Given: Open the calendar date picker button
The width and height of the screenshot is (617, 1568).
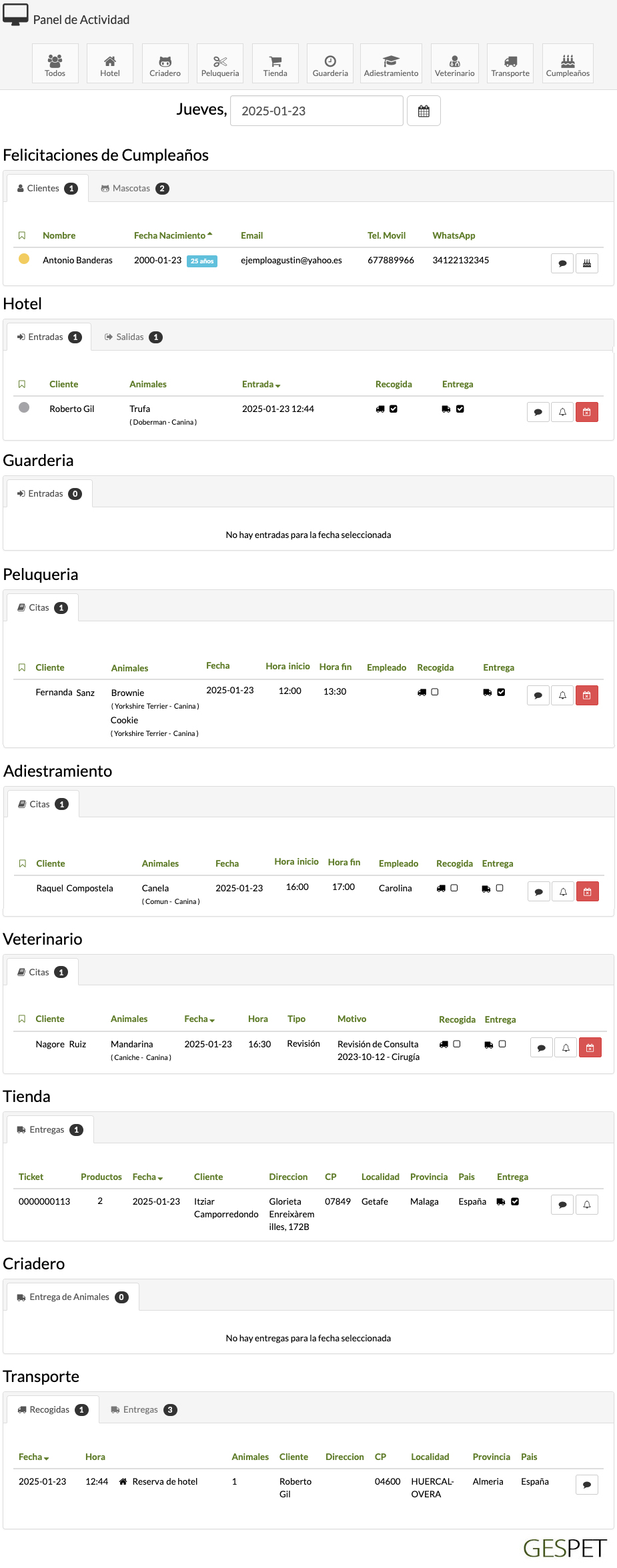Looking at the screenshot, I should [424, 111].
